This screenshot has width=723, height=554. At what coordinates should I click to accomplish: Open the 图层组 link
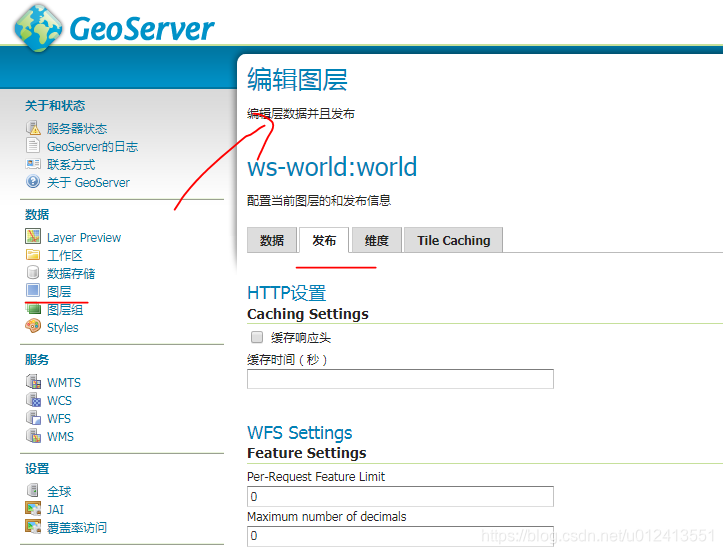click(x=65, y=310)
